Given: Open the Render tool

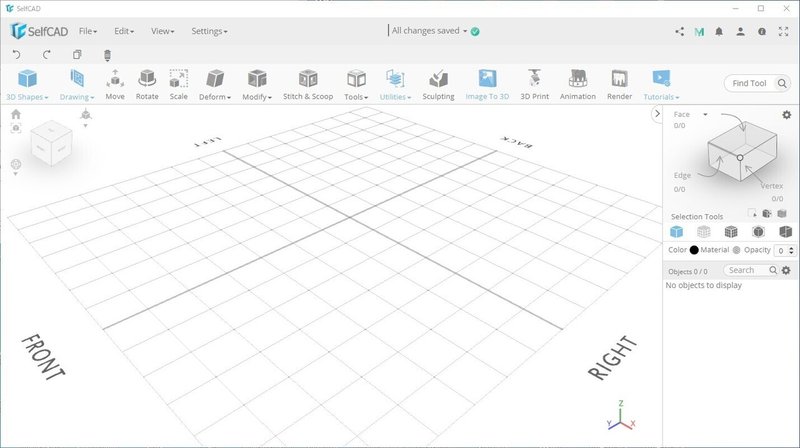Looking at the screenshot, I should point(619,85).
